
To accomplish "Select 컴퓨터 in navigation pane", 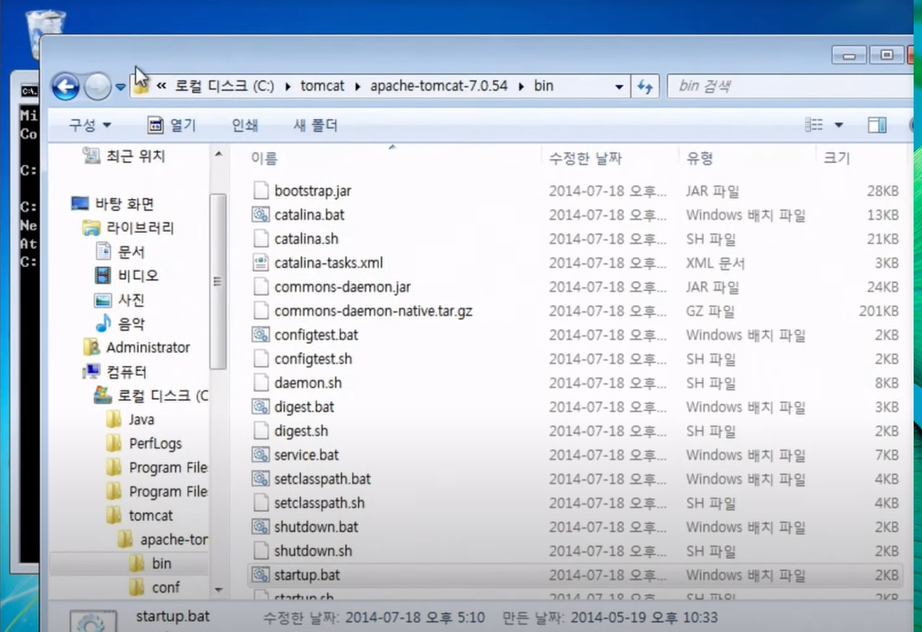I will click(115, 372).
